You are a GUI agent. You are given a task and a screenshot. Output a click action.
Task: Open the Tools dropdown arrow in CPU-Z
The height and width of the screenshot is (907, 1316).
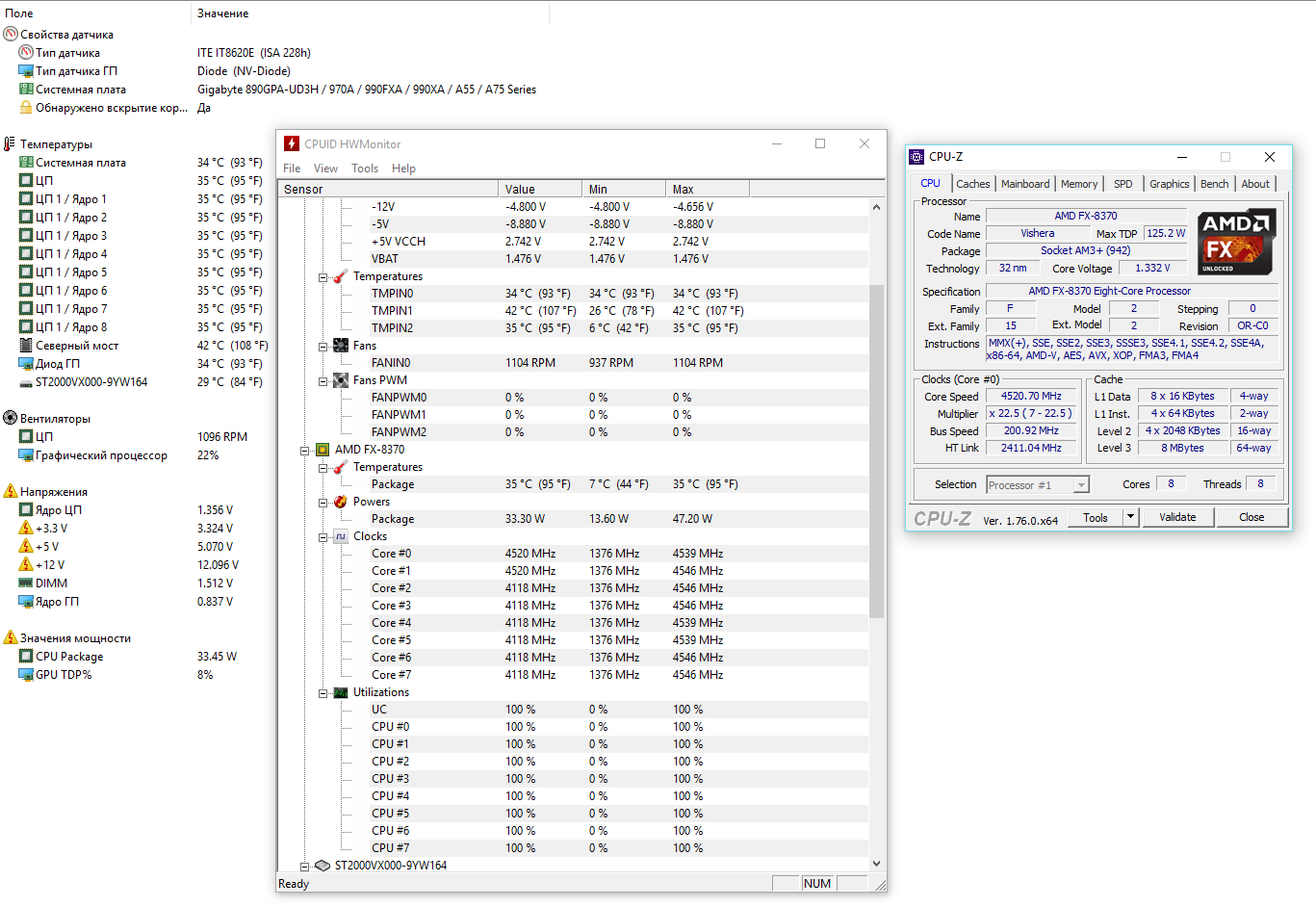pyautogui.click(x=1131, y=517)
